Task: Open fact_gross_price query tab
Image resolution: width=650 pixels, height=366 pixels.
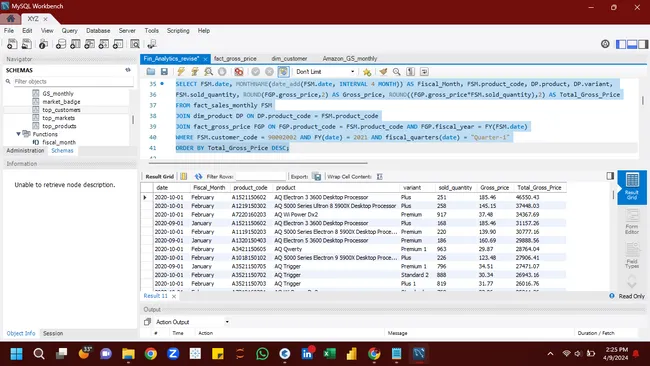Action: click(x=235, y=59)
